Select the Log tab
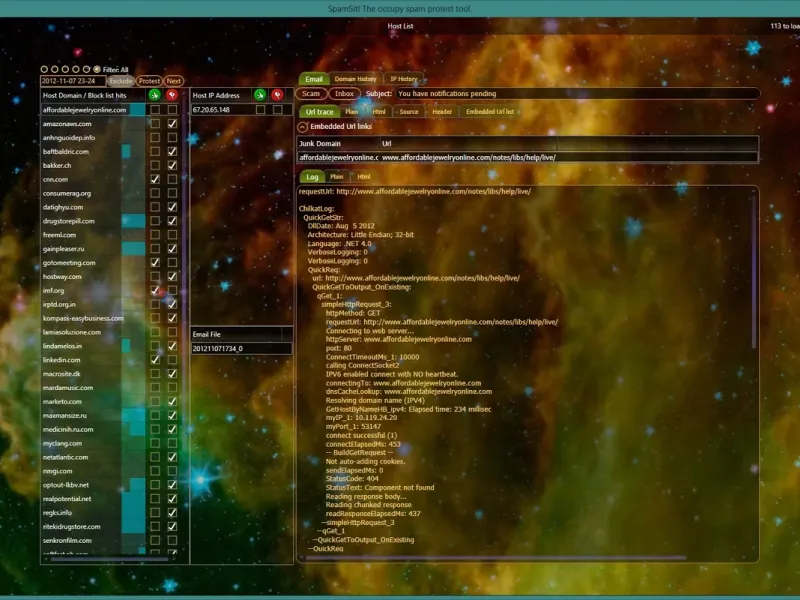The width and height of the screenshot is (800, 600). point(312,177)
